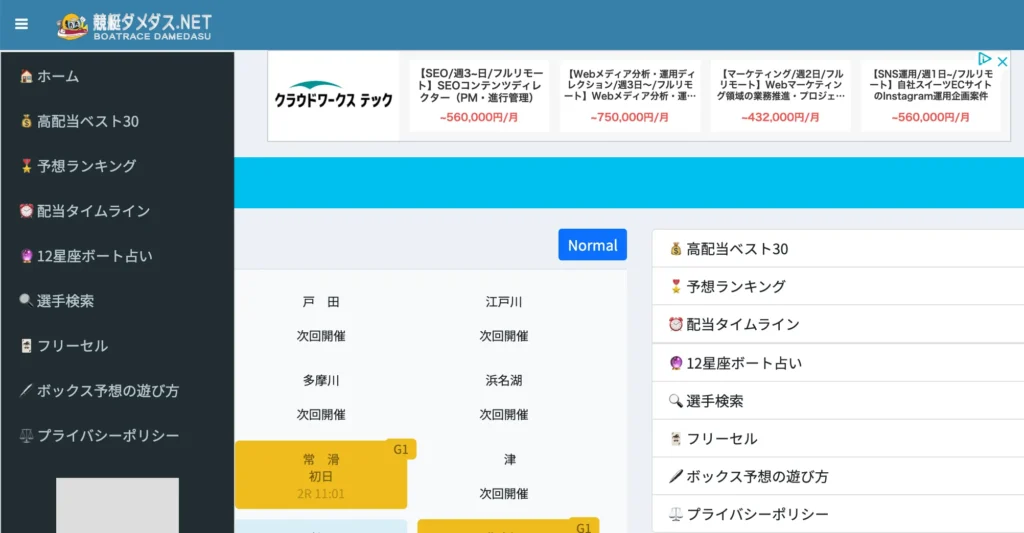Image resolution: width=1024 pixels, height=533 pixels.
Task: Open 選手検索 link in right panel
Action: (x=838, y=401)
